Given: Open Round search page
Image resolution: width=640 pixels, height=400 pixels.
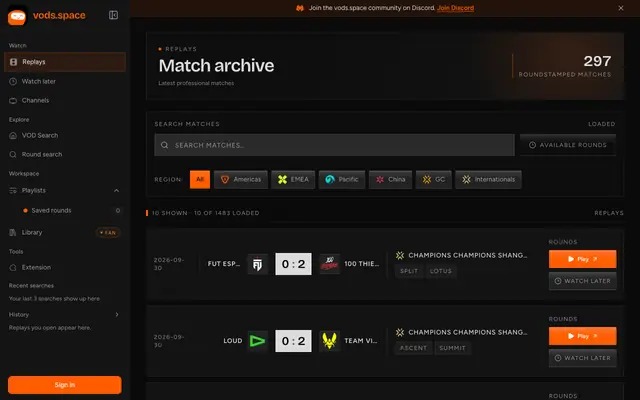Looking at the screenshot, I should [65, 154].
